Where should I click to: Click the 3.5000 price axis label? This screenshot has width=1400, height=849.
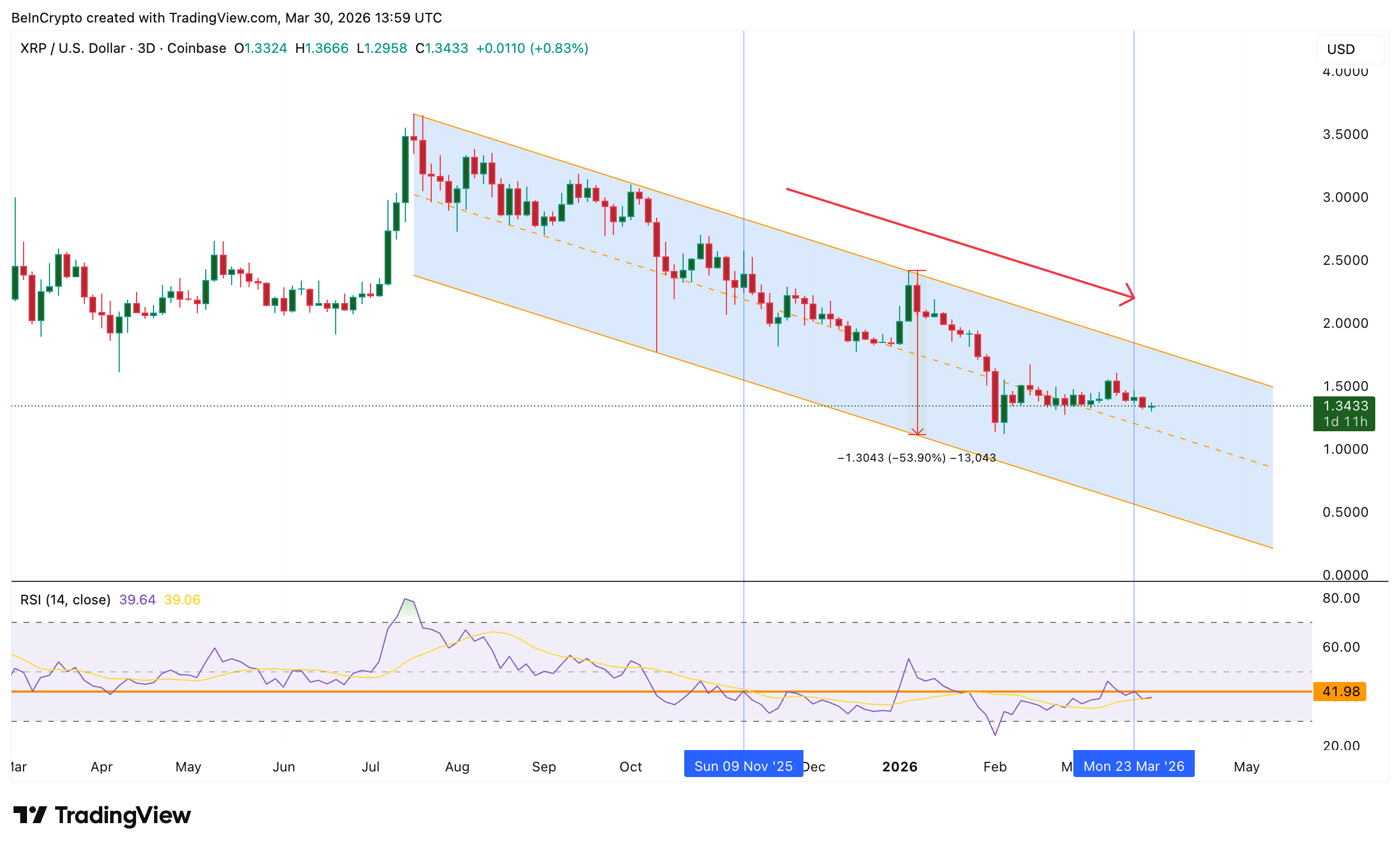coord(1345,134)
